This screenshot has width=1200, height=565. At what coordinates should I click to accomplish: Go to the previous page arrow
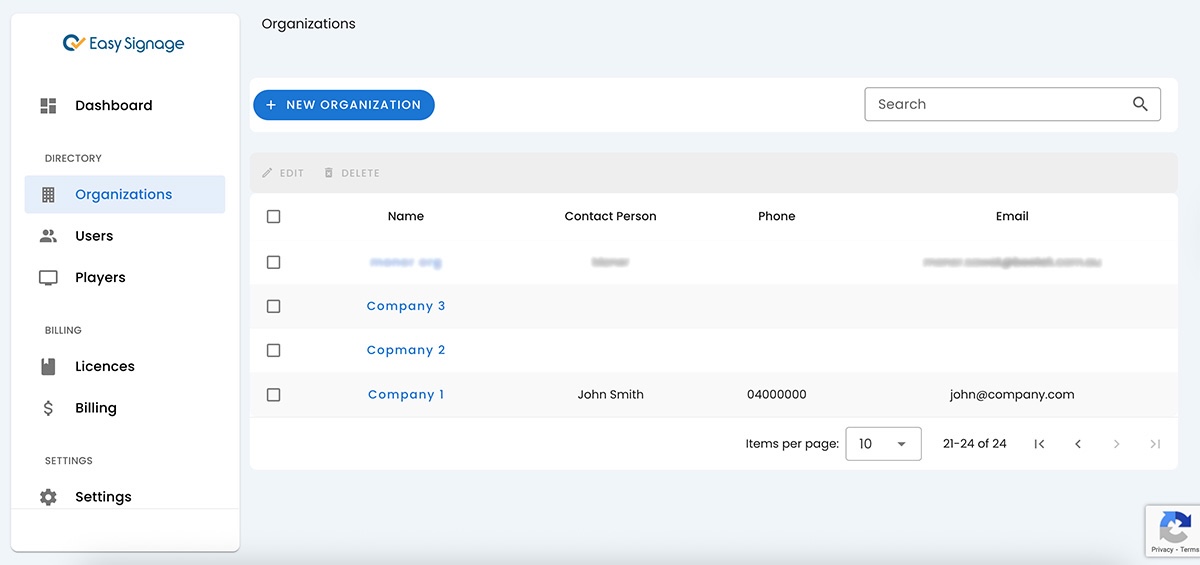pos(1078,444)
